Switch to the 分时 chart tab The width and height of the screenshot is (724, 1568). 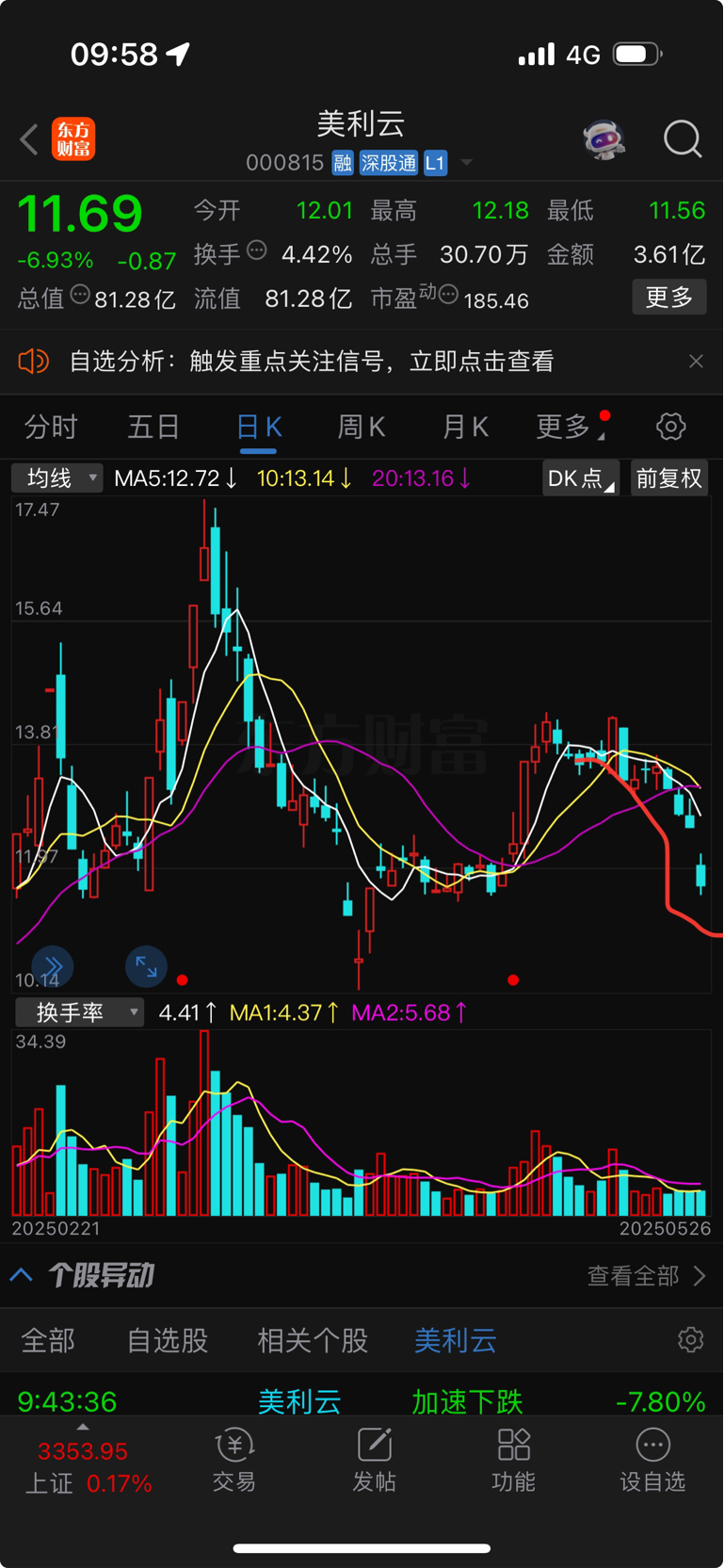[x=51, y=427]
